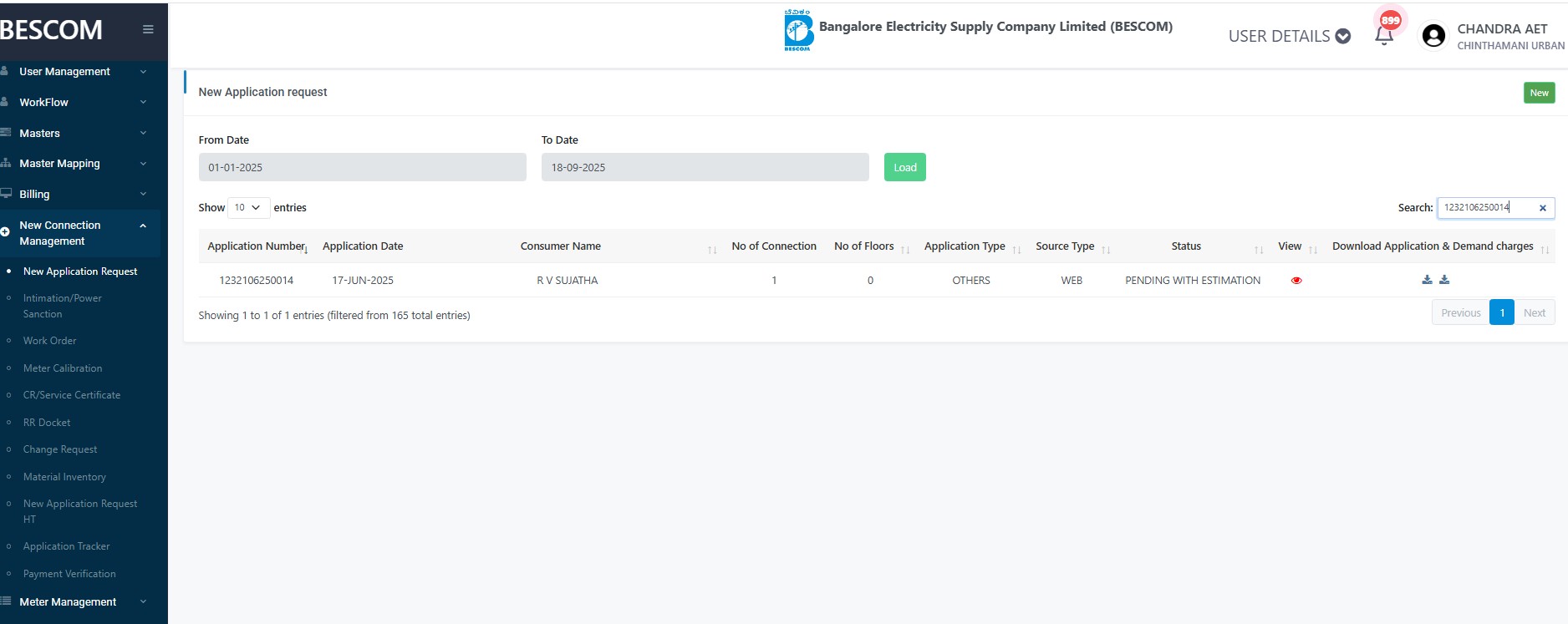
Task: Expand Master Mapping using its chevron
Action: pos(143,164)
